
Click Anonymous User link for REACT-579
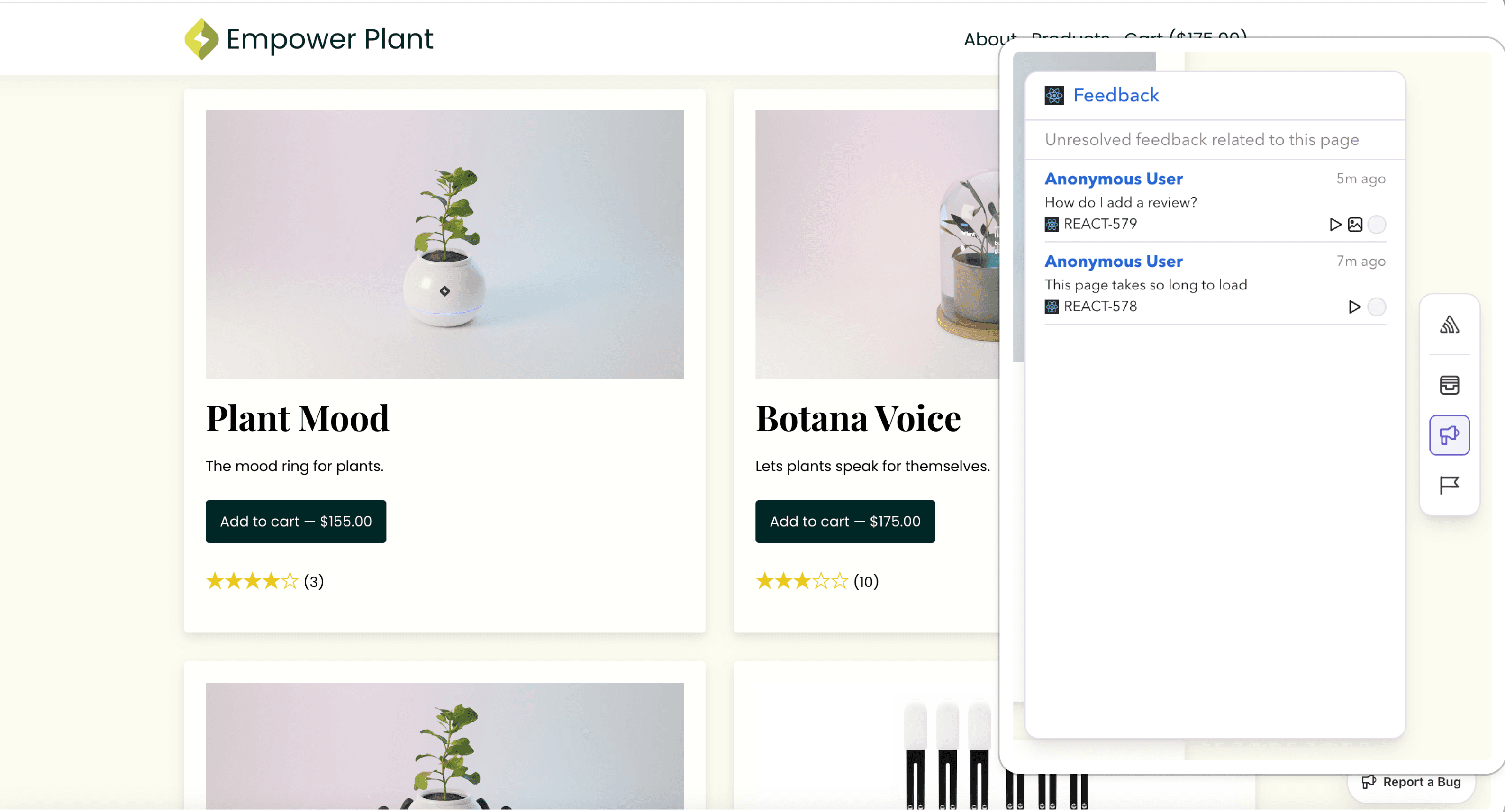[1114, 178]
